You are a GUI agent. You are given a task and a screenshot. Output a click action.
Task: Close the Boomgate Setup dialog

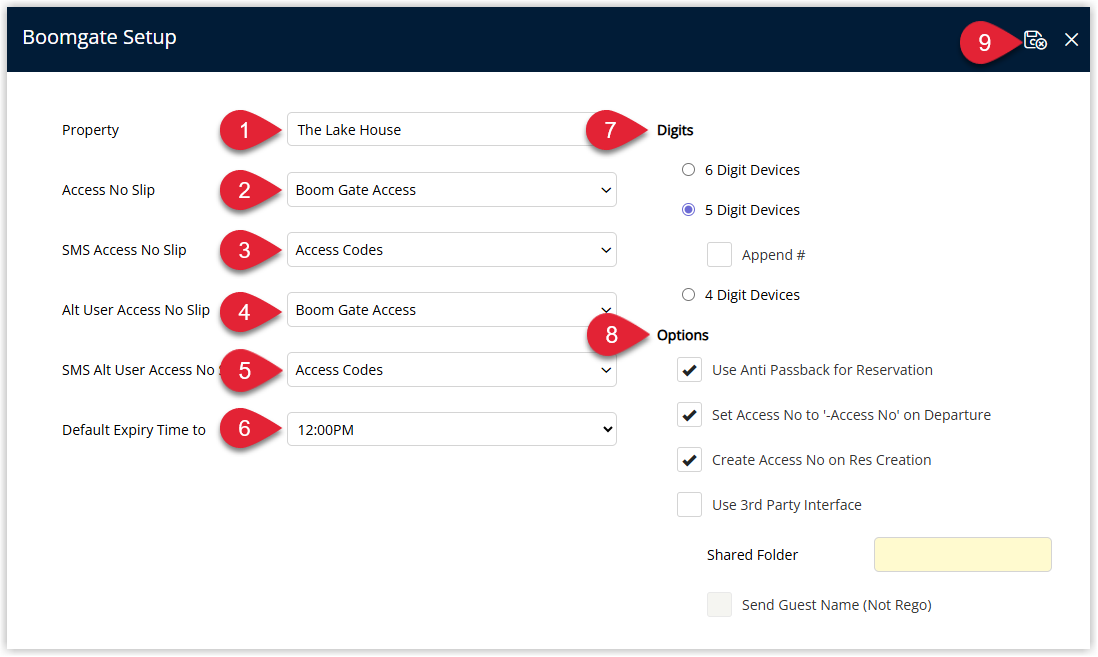(1071, 40)
